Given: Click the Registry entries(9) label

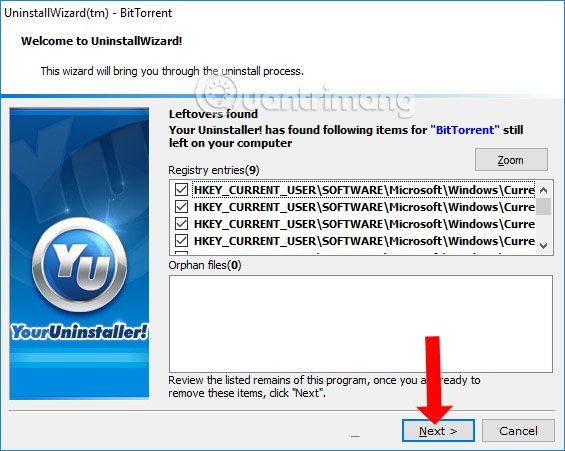Looking at the screenshot, I should 214,170.
